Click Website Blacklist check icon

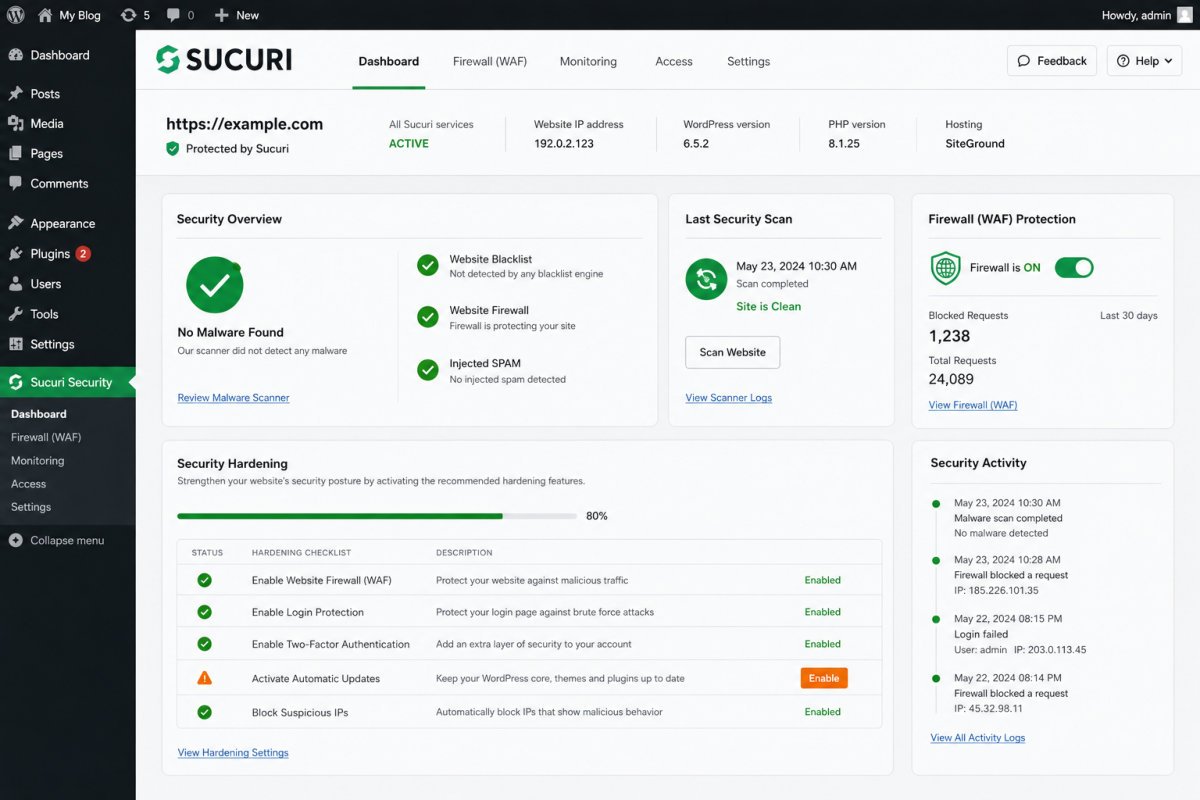[428, 265]
